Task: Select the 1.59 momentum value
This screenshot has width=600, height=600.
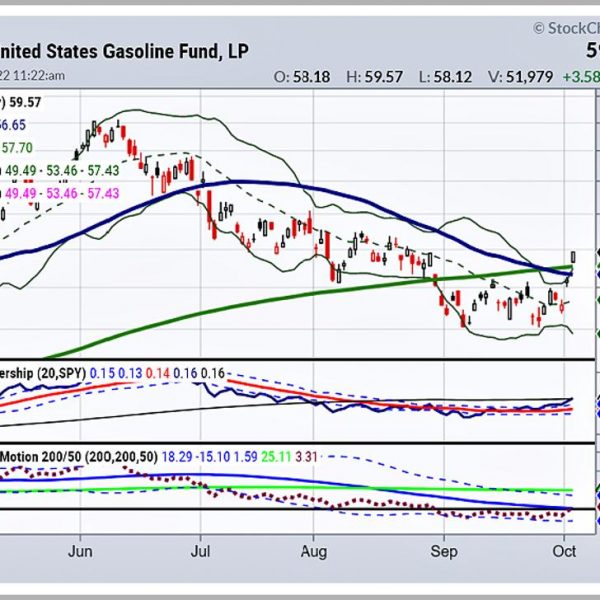Action: (245, 457)
